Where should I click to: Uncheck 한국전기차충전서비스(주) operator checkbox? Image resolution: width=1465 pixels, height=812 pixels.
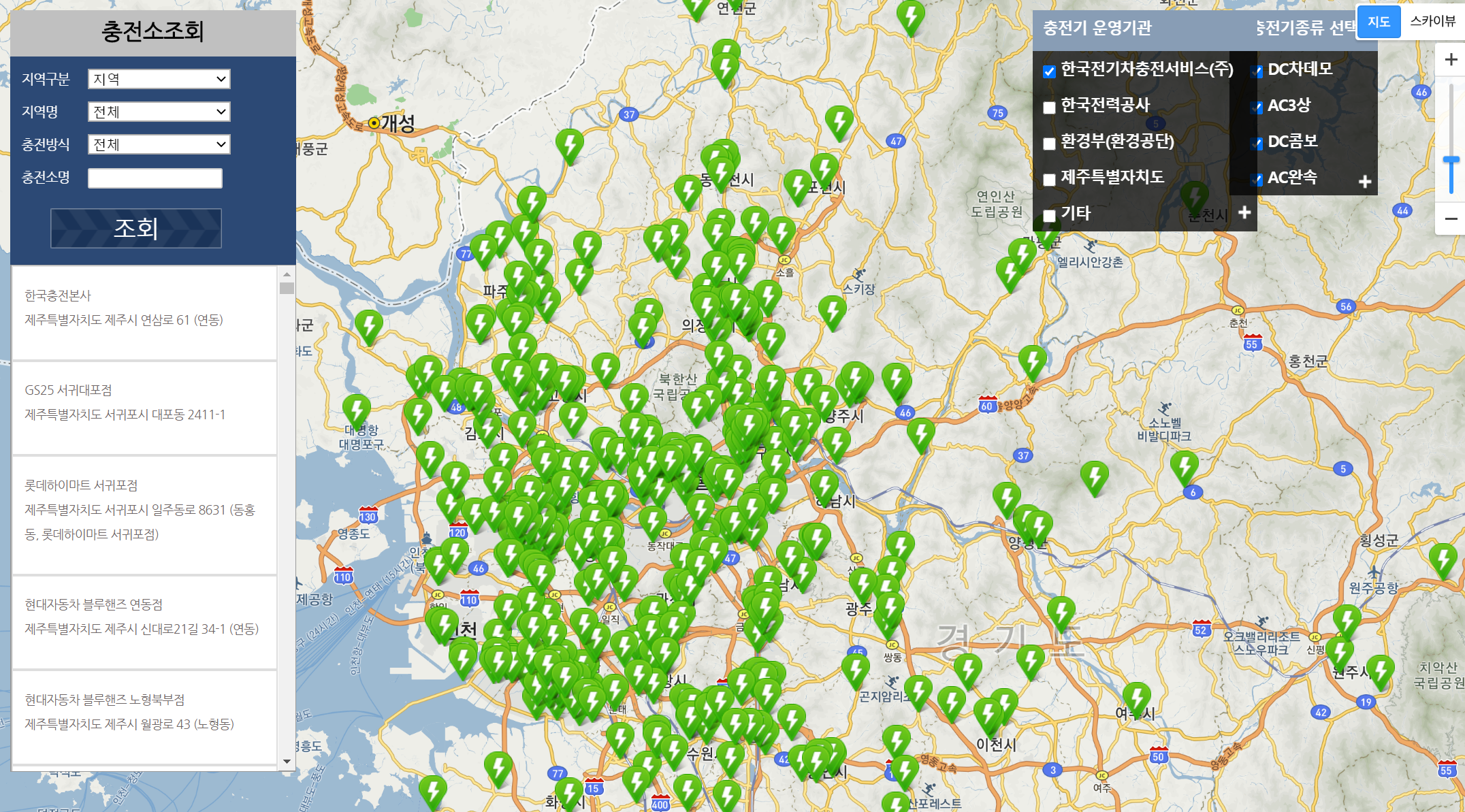tap(1049, 71)
